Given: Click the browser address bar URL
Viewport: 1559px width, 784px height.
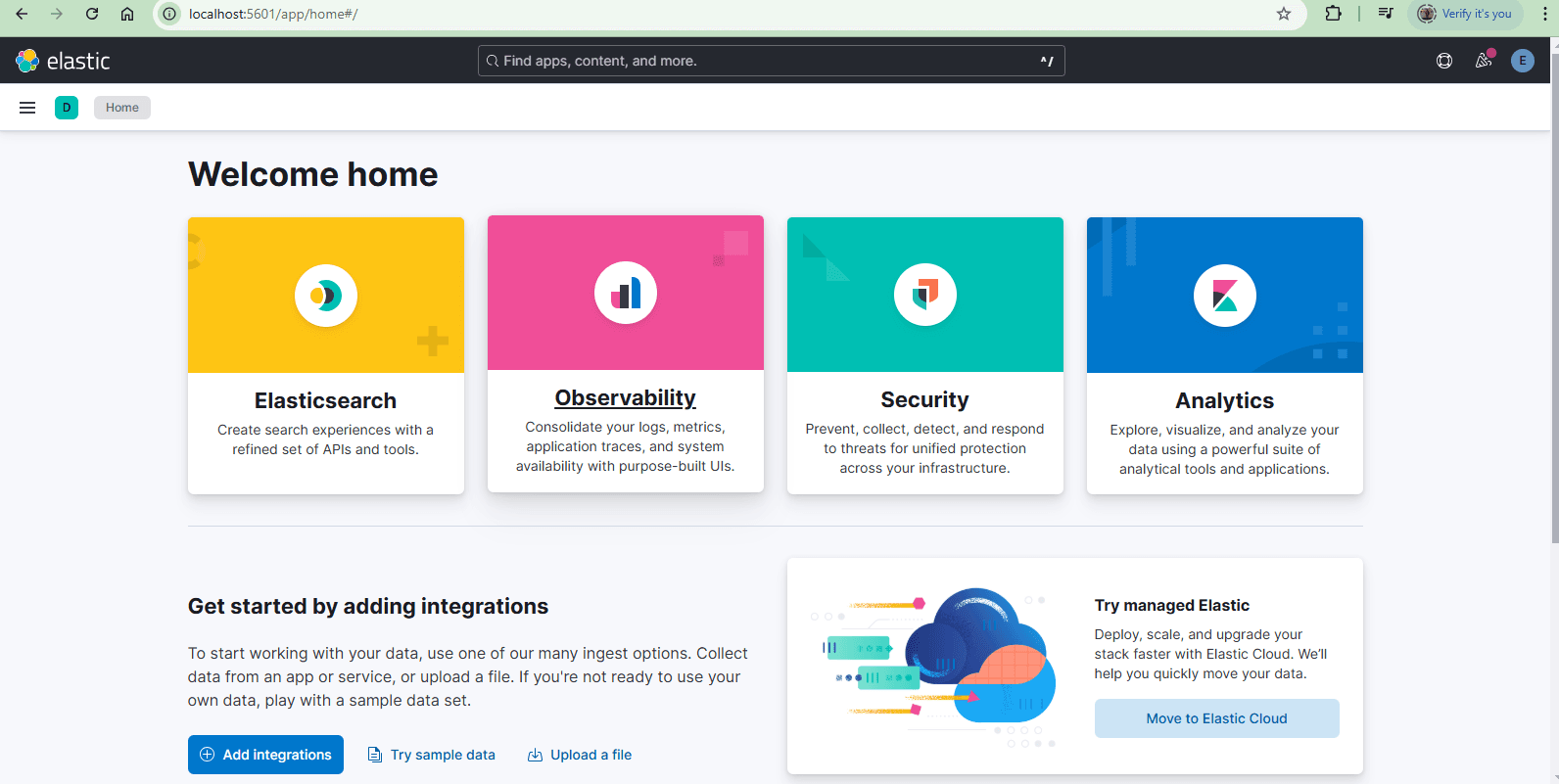Looking at the screenshot, I should [273, 14].
